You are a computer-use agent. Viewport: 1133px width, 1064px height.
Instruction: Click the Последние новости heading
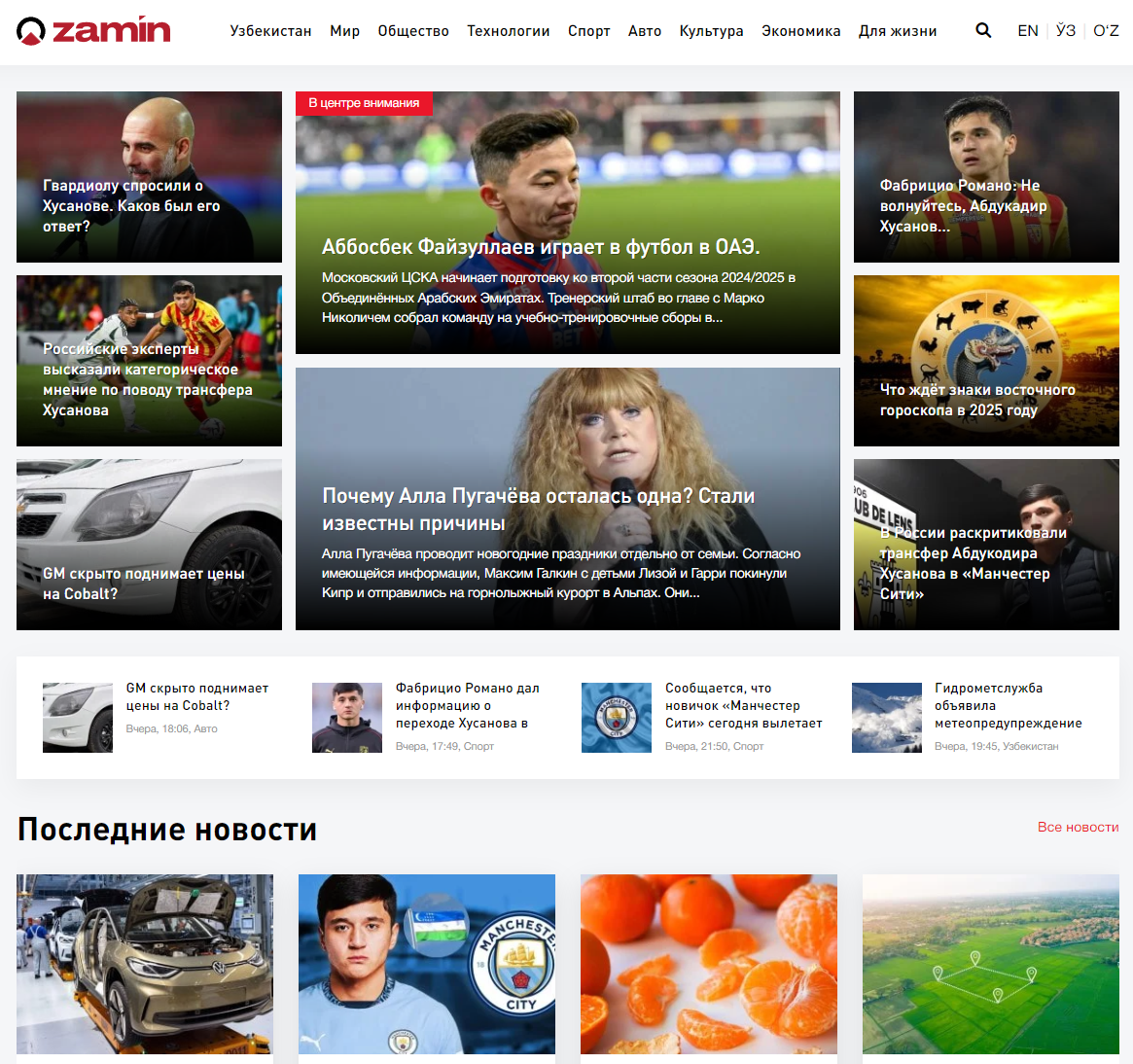pos(167,829)
